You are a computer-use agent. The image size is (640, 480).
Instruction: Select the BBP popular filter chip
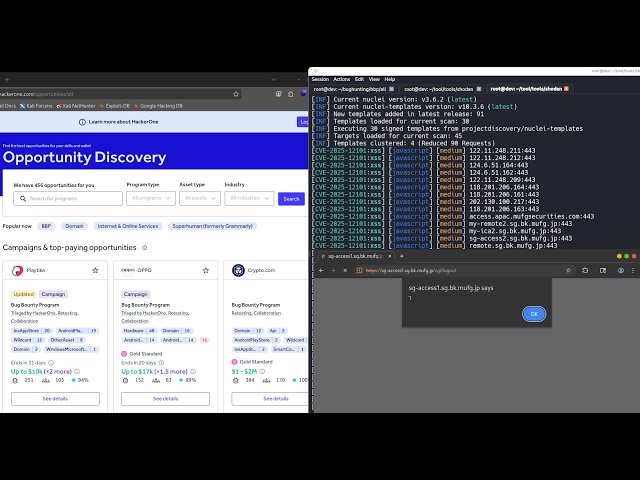tap(46, 226)
